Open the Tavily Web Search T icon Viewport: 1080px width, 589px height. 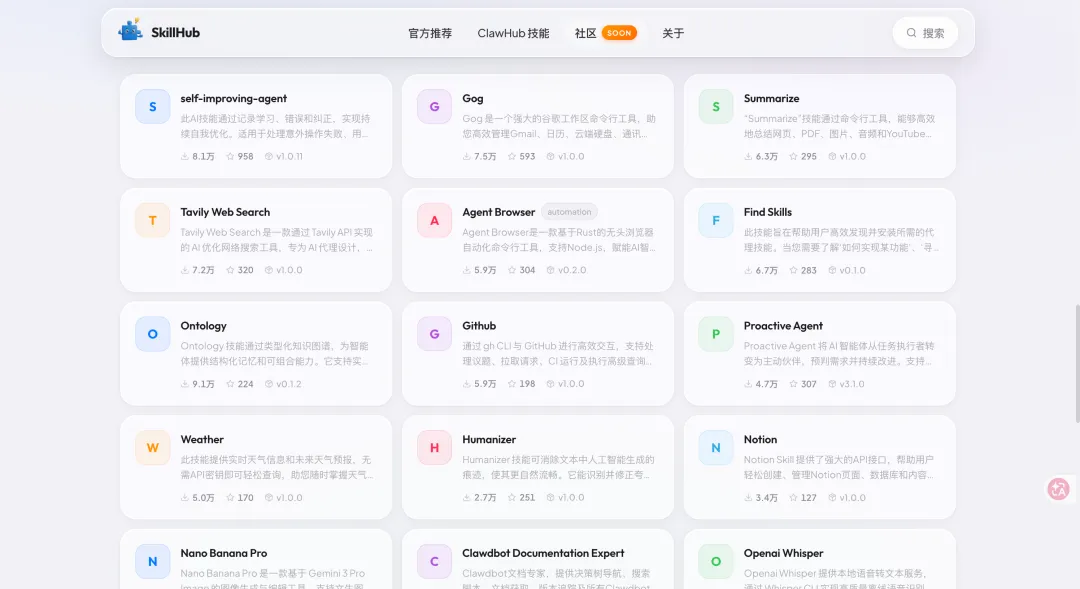(x=153, y=220)
